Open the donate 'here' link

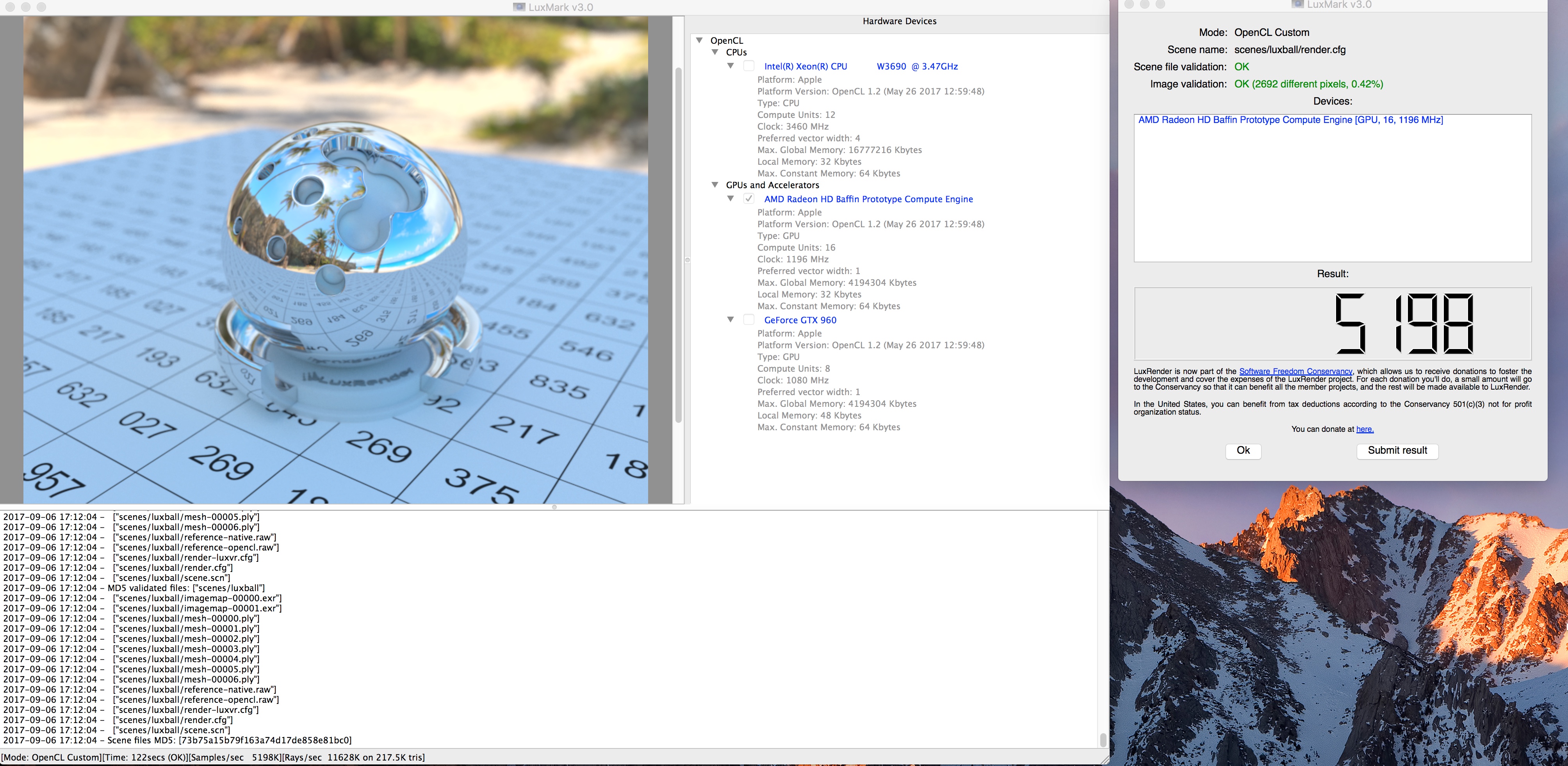pyautogui.click(x=1365, y=429)
